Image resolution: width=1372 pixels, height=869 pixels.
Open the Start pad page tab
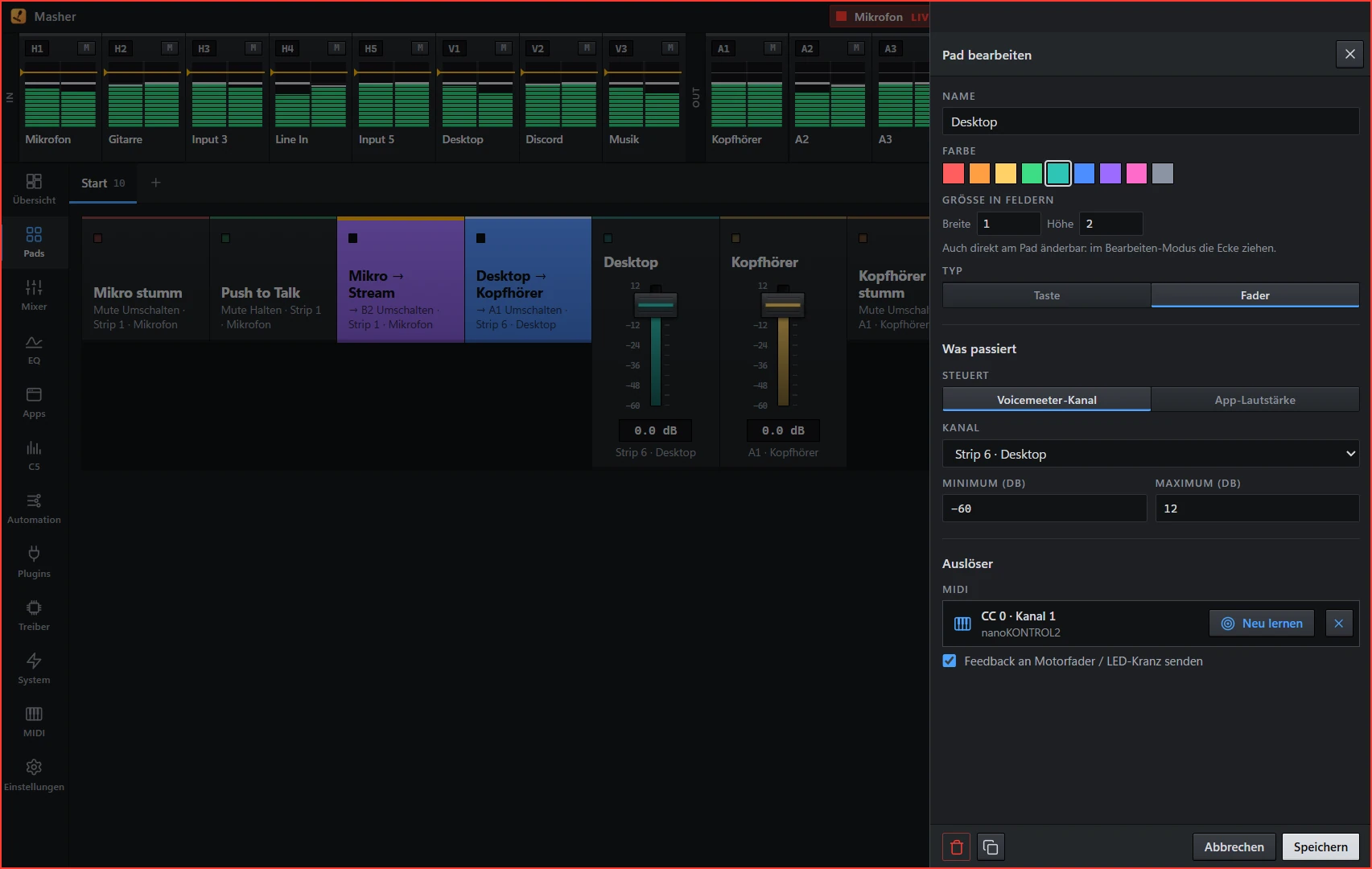(103, 183)
